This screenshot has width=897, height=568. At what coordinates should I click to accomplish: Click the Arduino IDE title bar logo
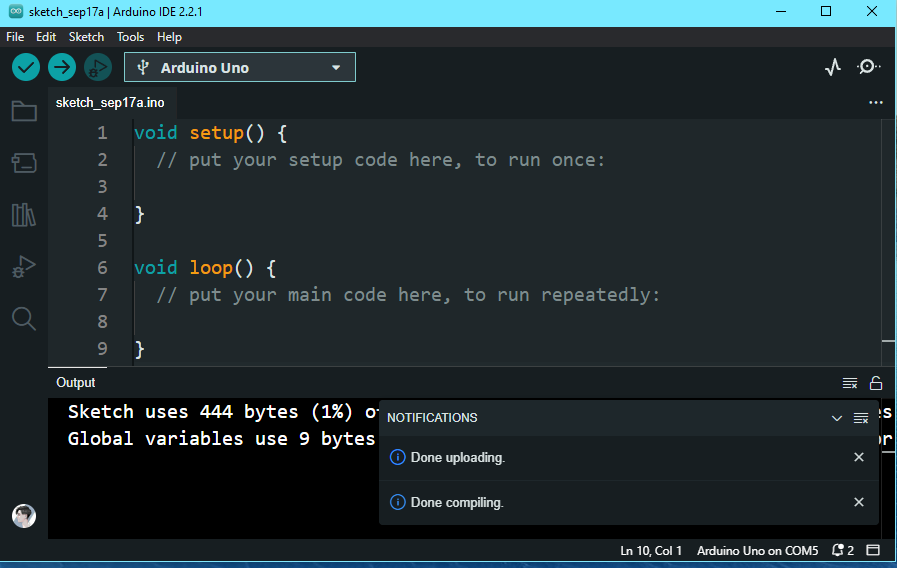pos(16,11)
